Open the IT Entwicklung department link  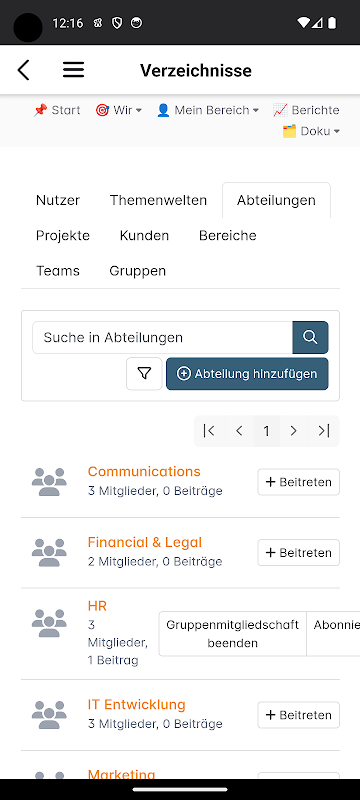click(137, 705)
